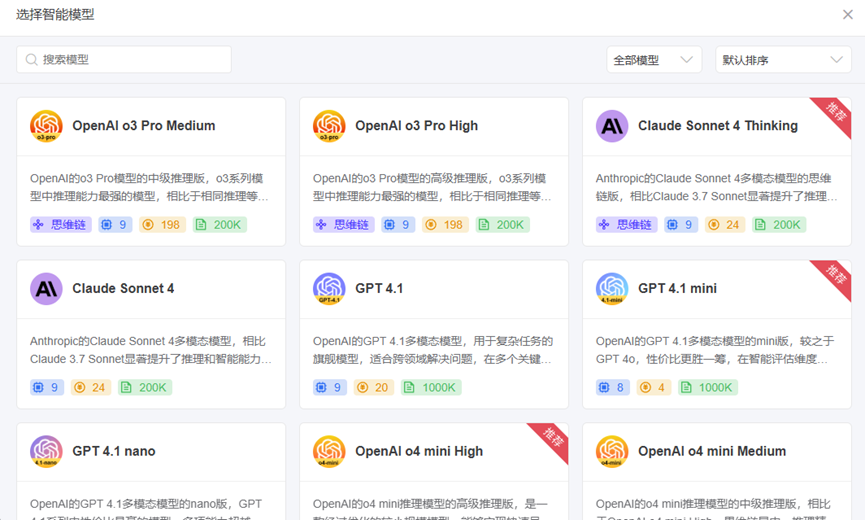Pick the GPT 4.1 mini model title
This screenshot has height=520, width=865.
coord(677,288)
